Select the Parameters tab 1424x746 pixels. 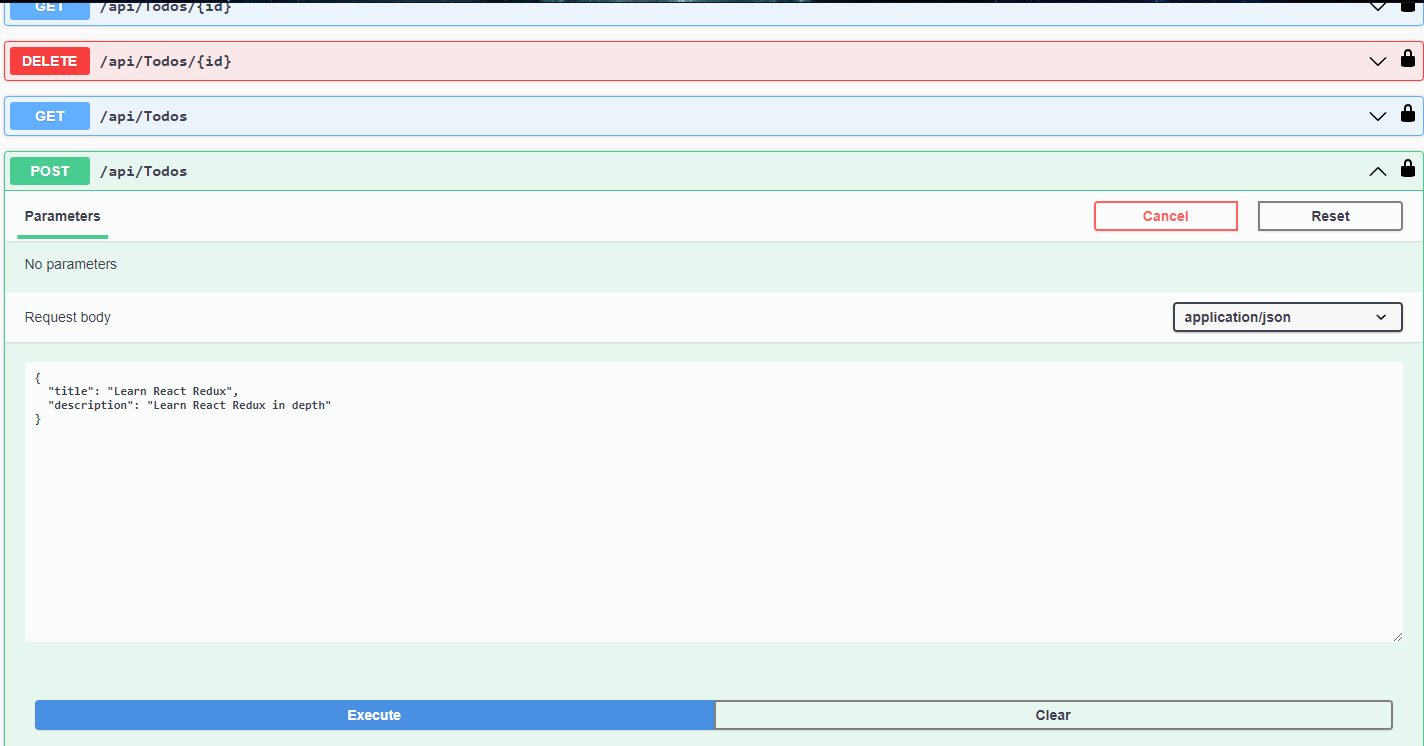(x=63, y=216)
